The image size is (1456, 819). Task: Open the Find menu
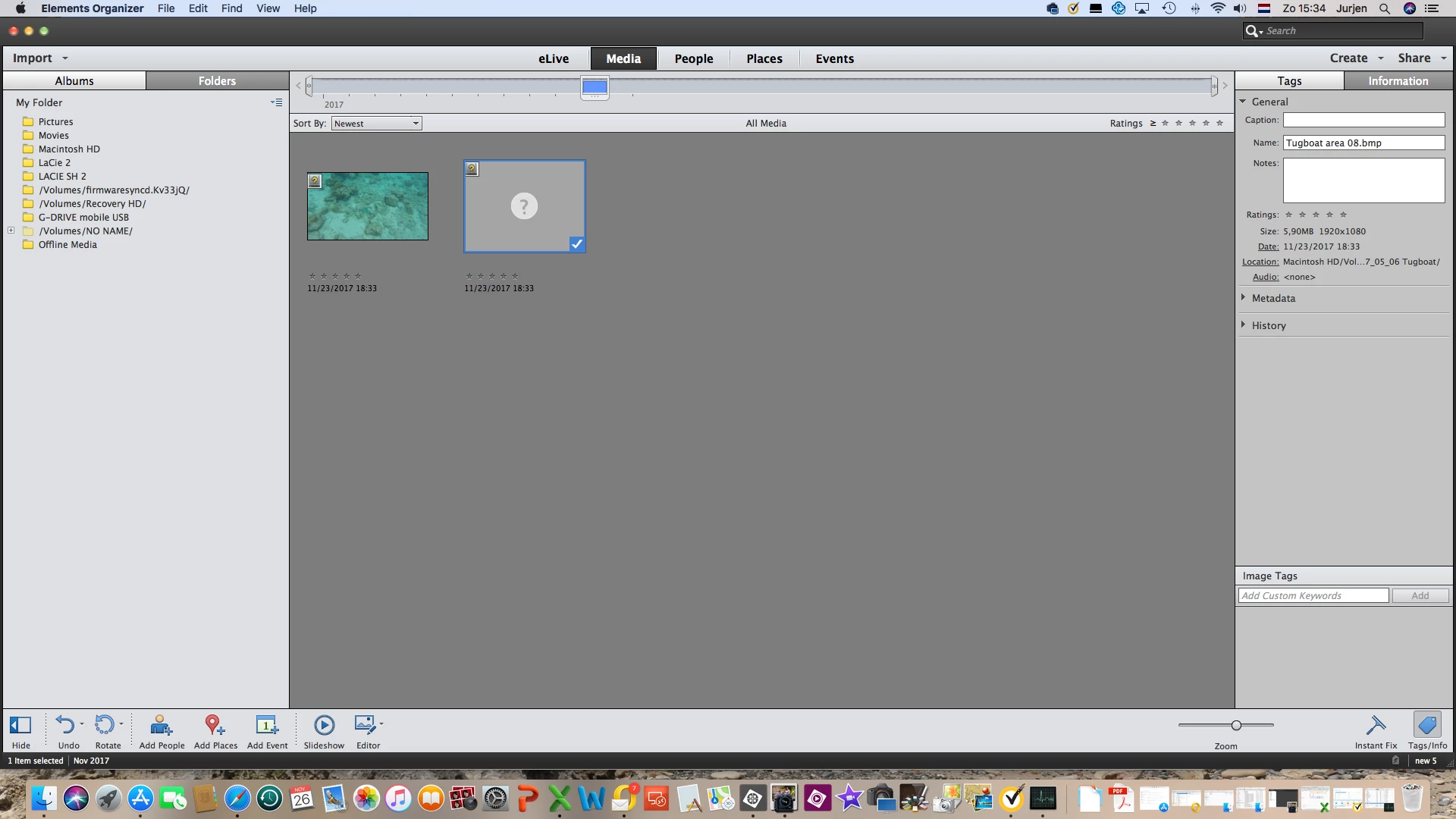(x=231, y=8)
